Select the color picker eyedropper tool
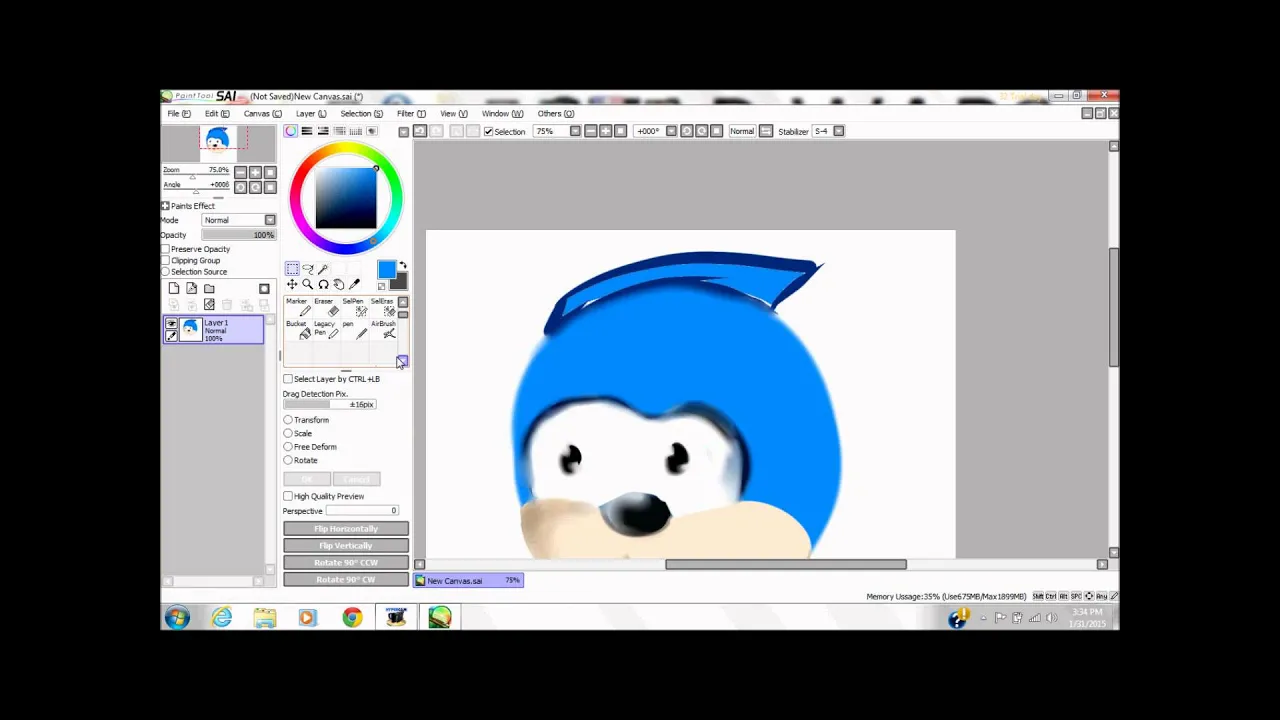 click(x=353, y=283)
